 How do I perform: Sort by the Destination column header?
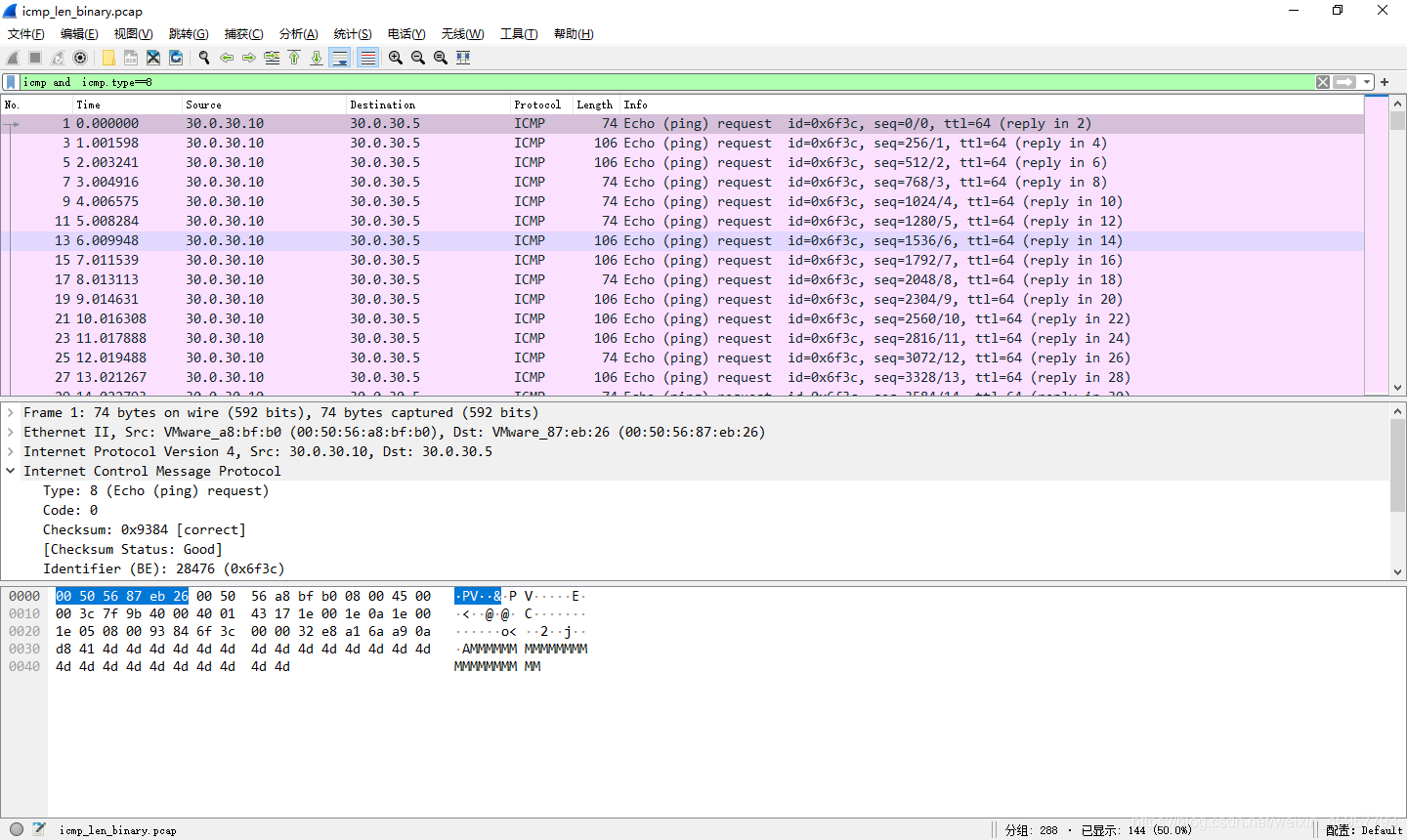coord(429,105)
